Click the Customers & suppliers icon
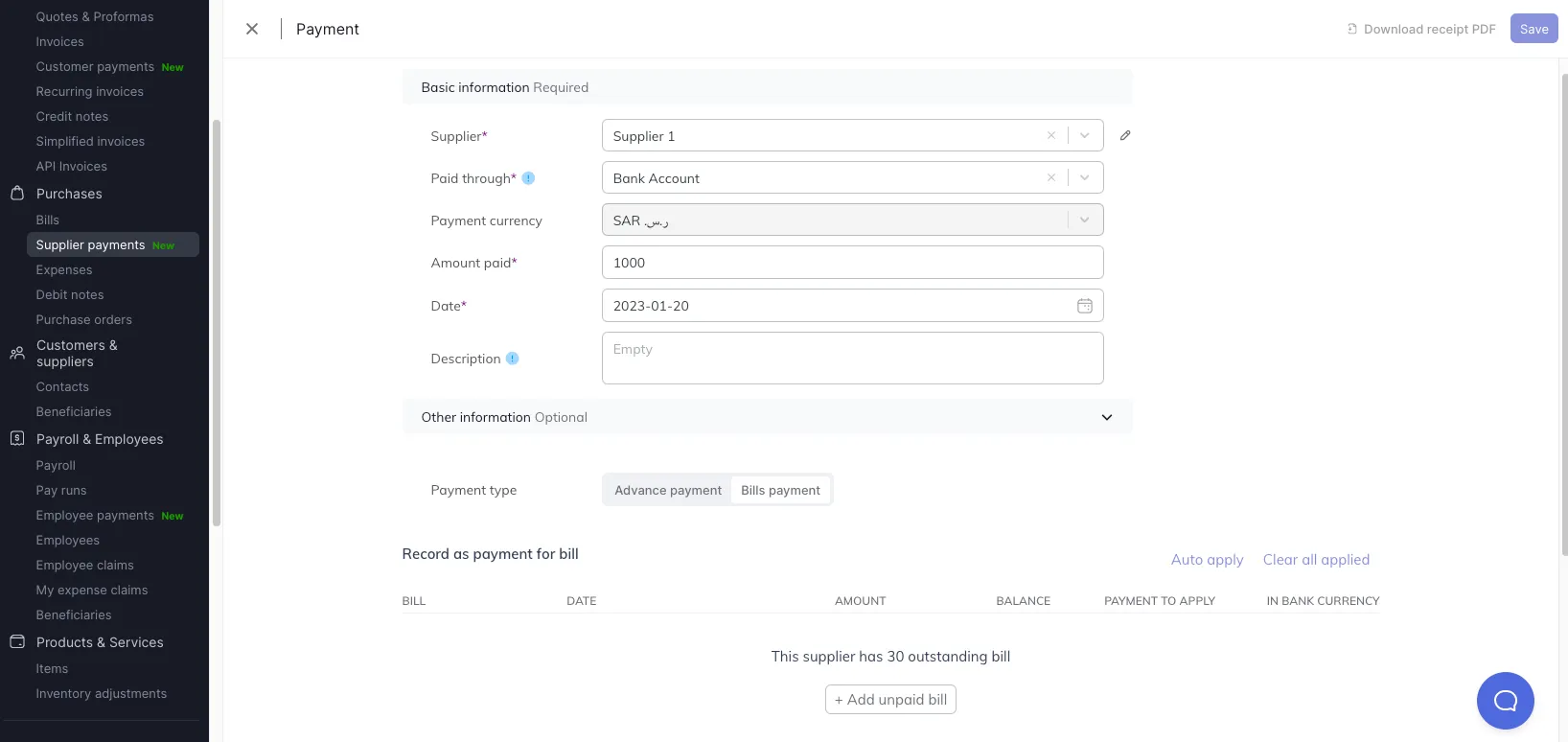Screen dimensions: 1568x742 pos(17,353)
